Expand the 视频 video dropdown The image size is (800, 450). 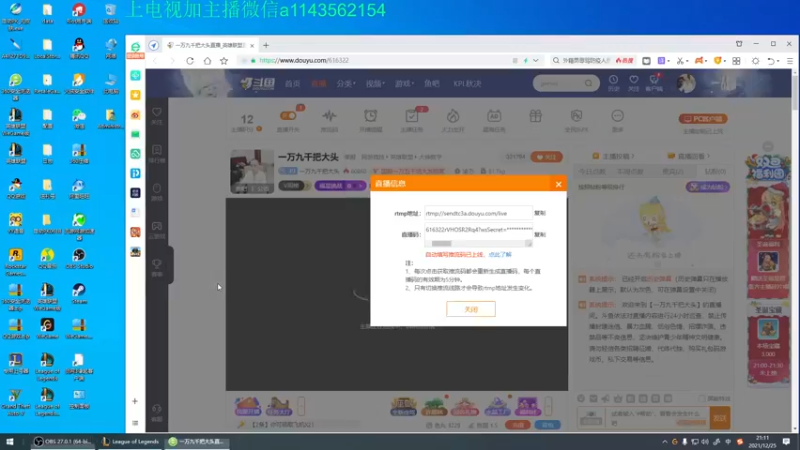[375, 84]
